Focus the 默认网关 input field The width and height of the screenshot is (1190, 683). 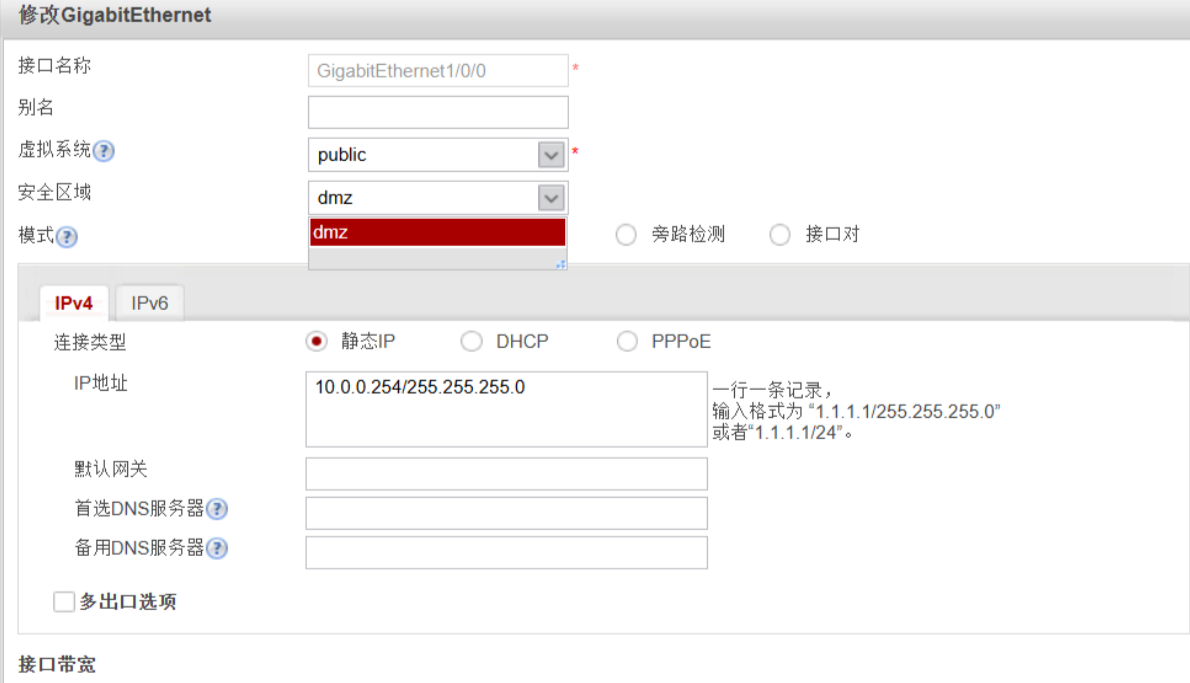click(x=506, y=474)
